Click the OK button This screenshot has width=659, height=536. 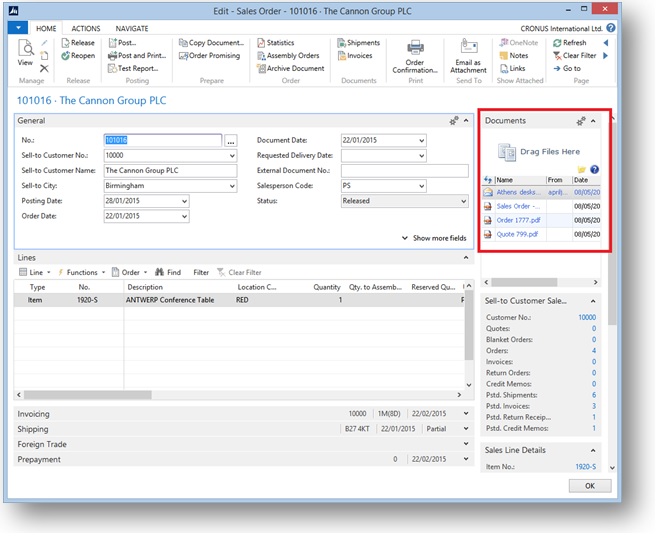point(589,485)
